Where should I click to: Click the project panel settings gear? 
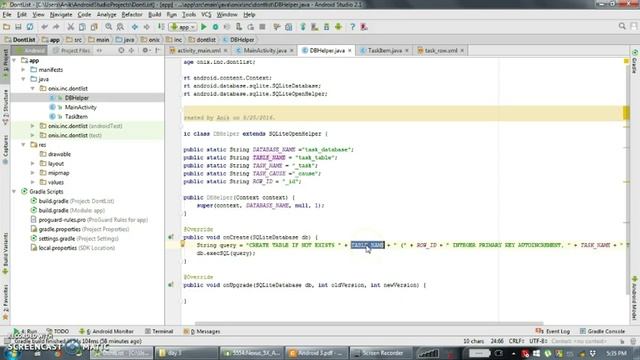[145, 51]
